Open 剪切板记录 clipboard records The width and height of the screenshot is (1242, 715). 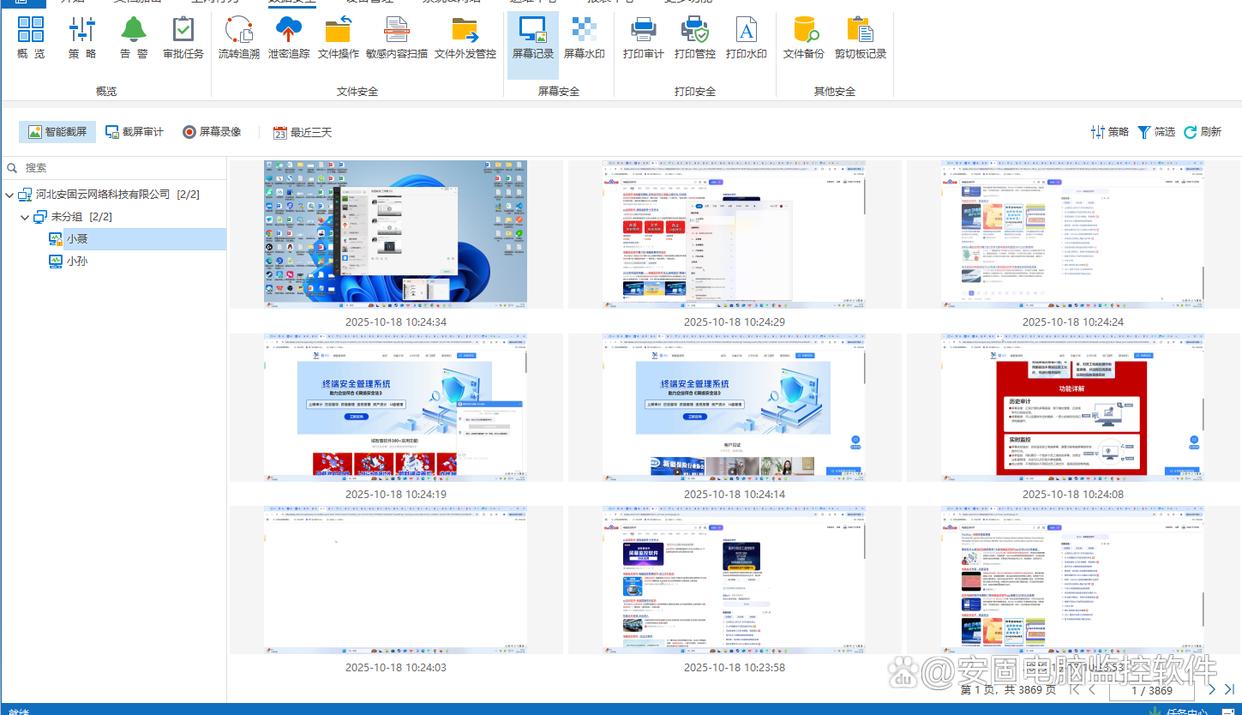pyautogui.click(x=860, y=38)
